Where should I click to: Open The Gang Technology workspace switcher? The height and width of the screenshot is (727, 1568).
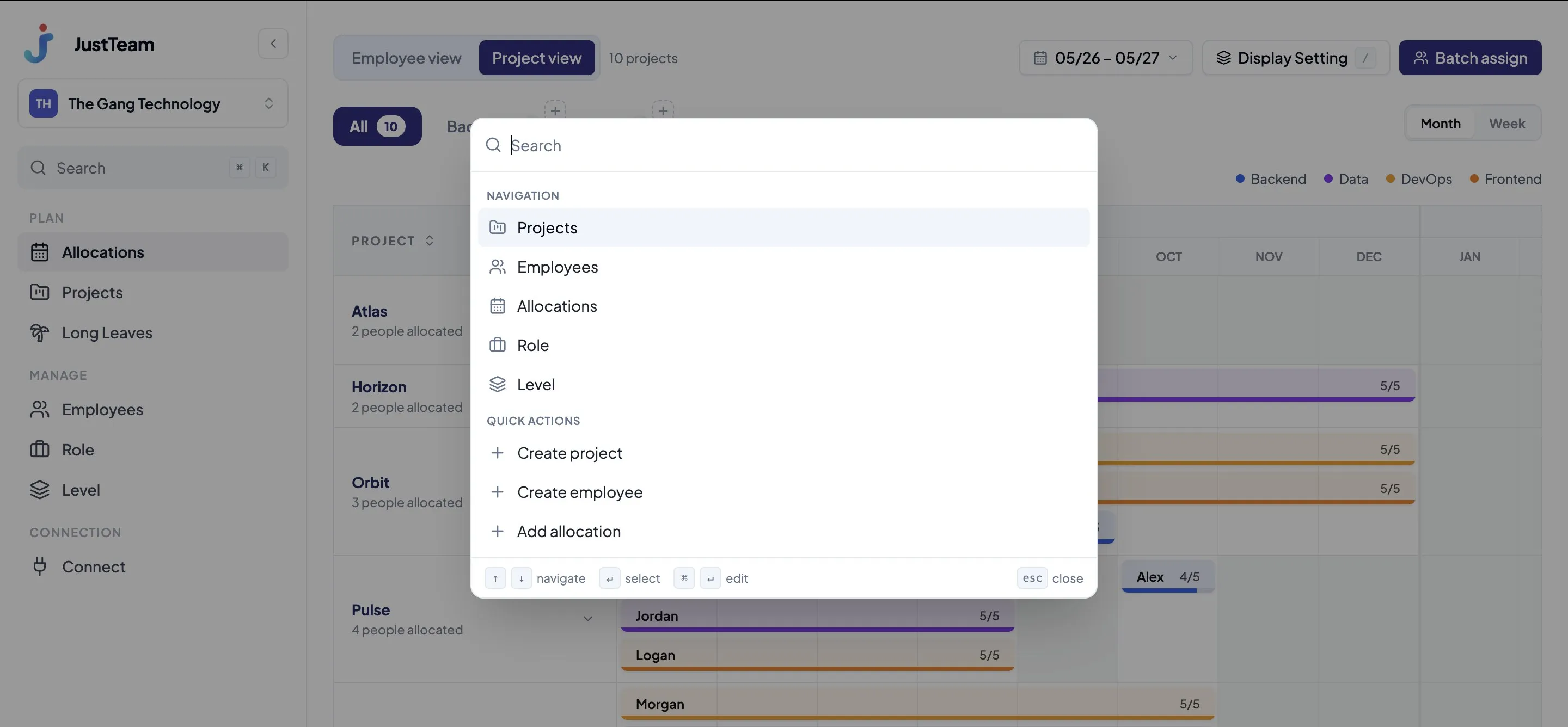(153, 103)
